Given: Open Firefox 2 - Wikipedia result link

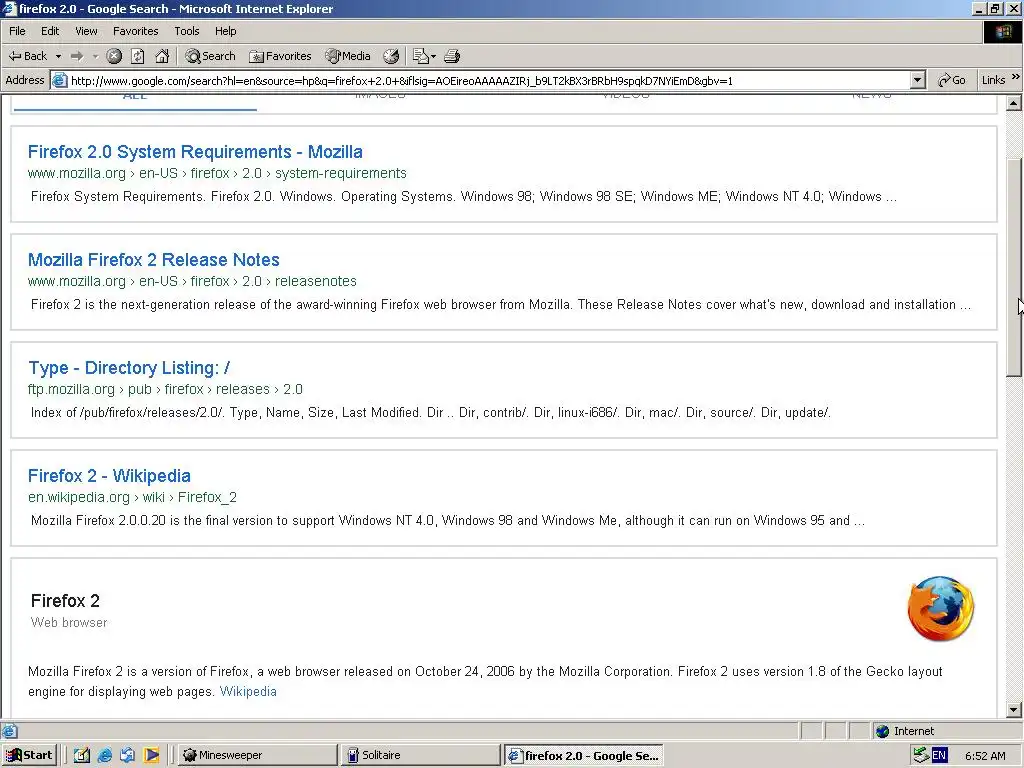Looking at the screenshot, I should pyautogui.click(x=109, y=475).
